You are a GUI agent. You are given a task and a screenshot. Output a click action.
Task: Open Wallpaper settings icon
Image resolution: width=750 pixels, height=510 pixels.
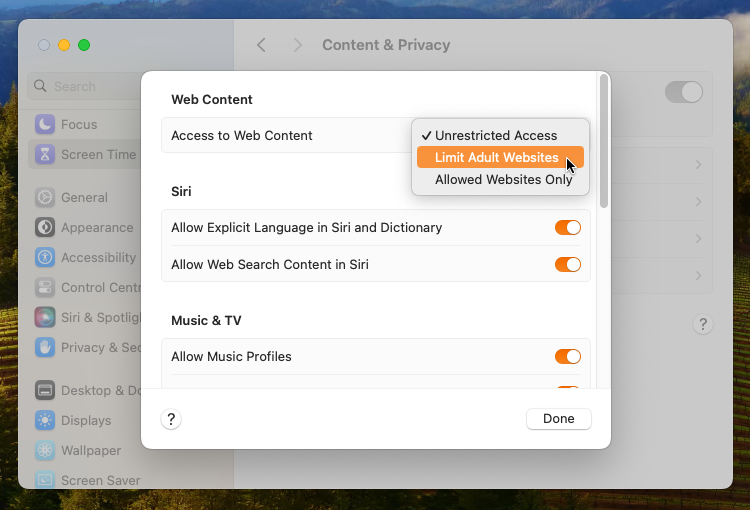click(x=45, y=450)
